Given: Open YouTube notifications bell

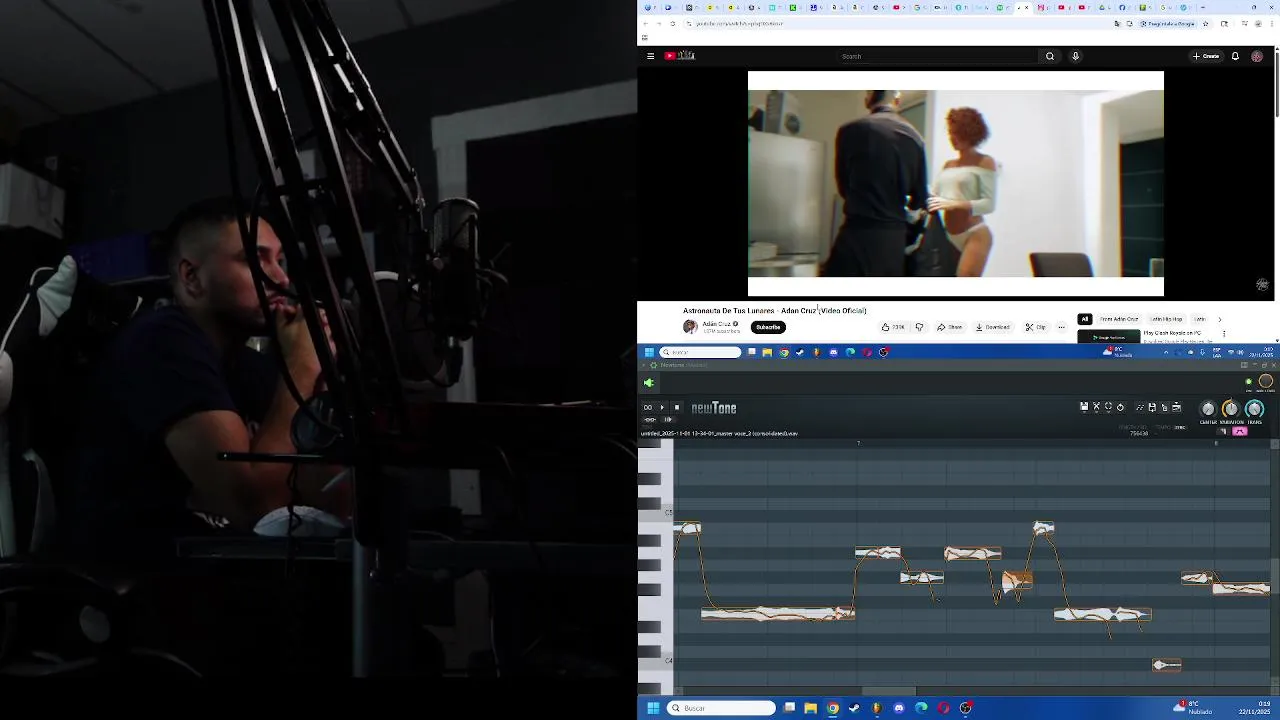Looking at the screenshot, I should tap(1235, 56).
